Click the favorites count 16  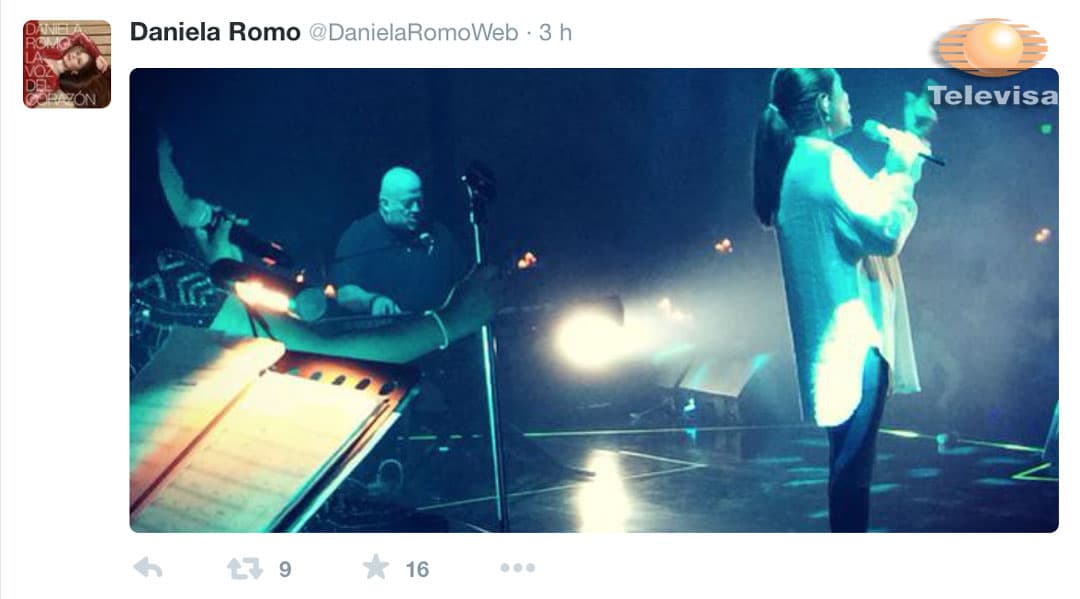pyautogui.click(x=417, y=569)
